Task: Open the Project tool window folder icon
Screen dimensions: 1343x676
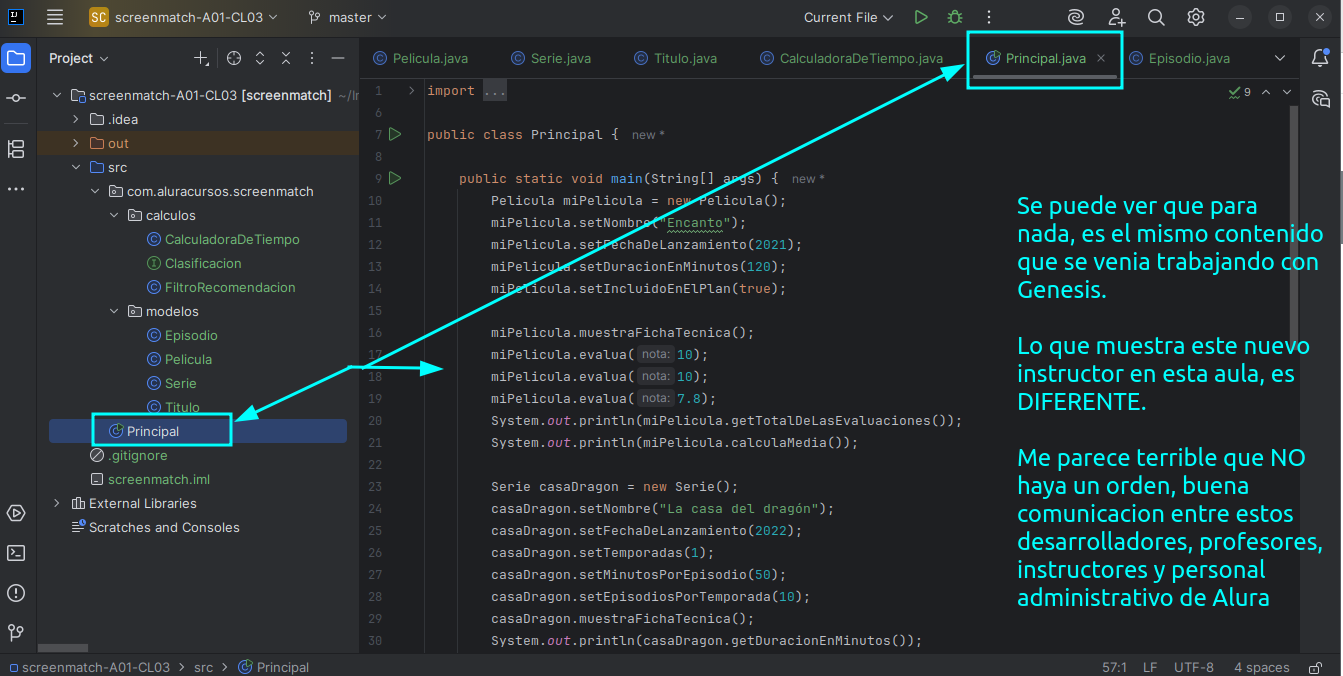Action: pyautogui.click(x=16, y=58)
